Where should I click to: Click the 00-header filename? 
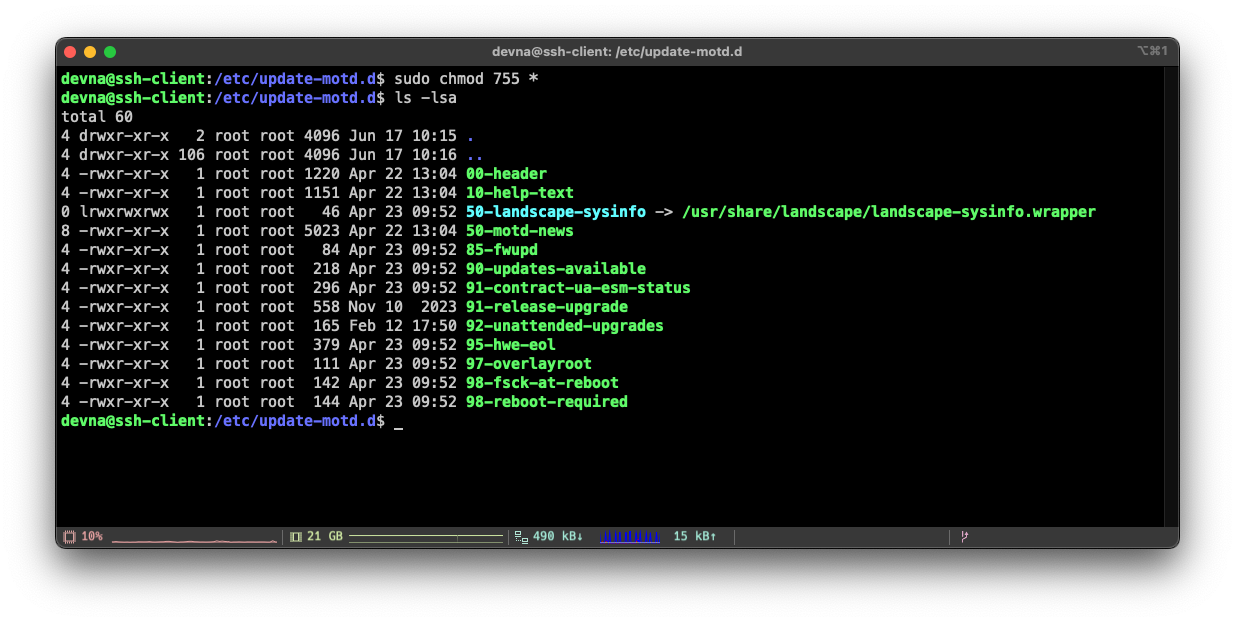(x=506, y=174)
